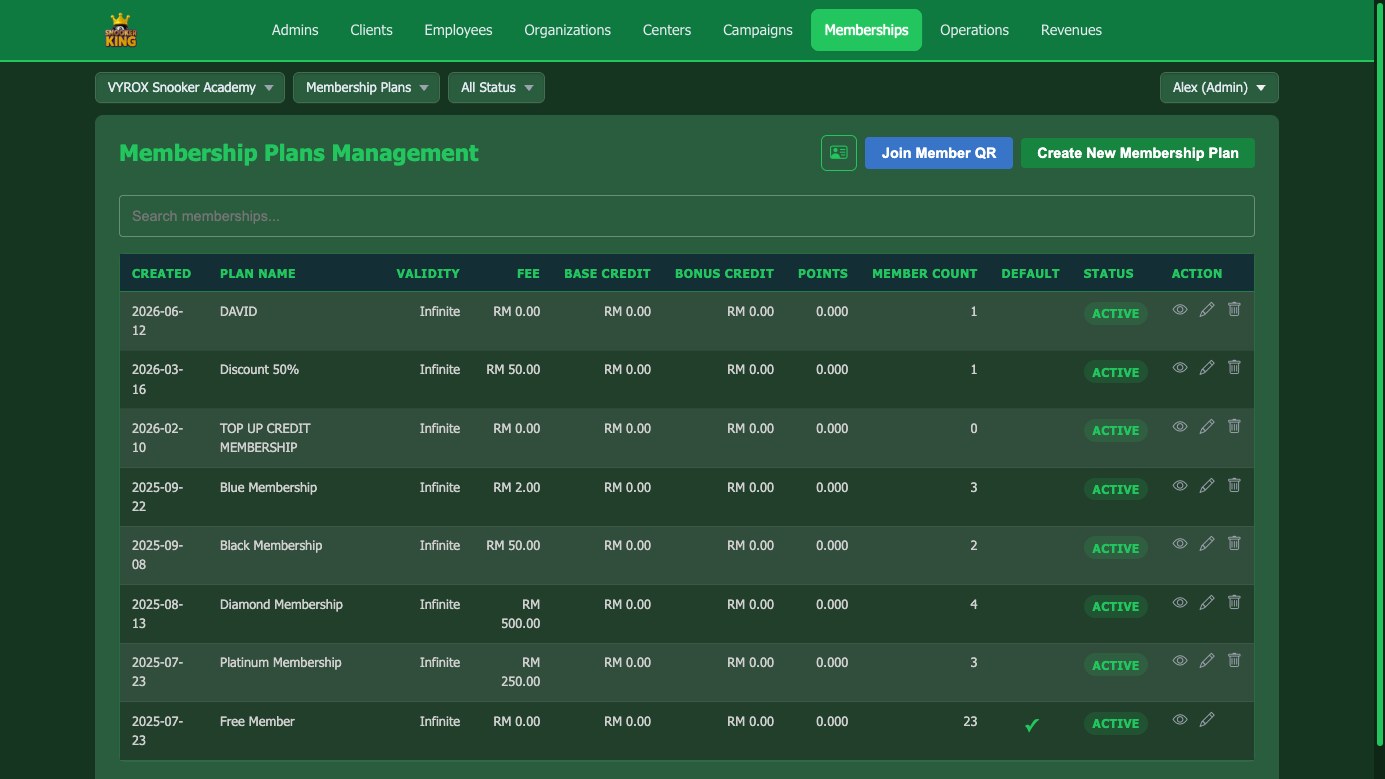Edit the DAVID membership plan
This screenshot has height=779, width=1385.
[1207, 310]
